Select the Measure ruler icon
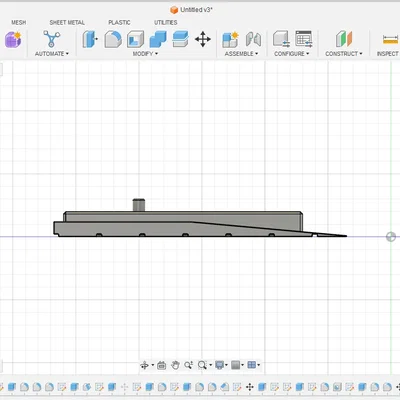The image size is (400, 400). 390,40
